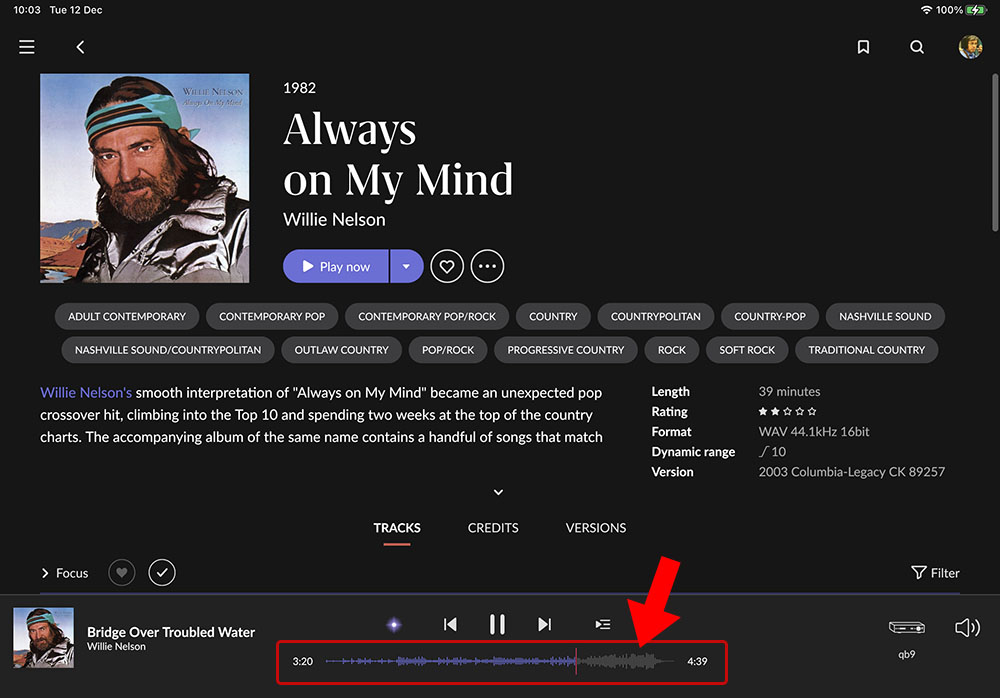Open search with the magnifier icon
Screen dimensions: 1000x698
click(917, 47)
